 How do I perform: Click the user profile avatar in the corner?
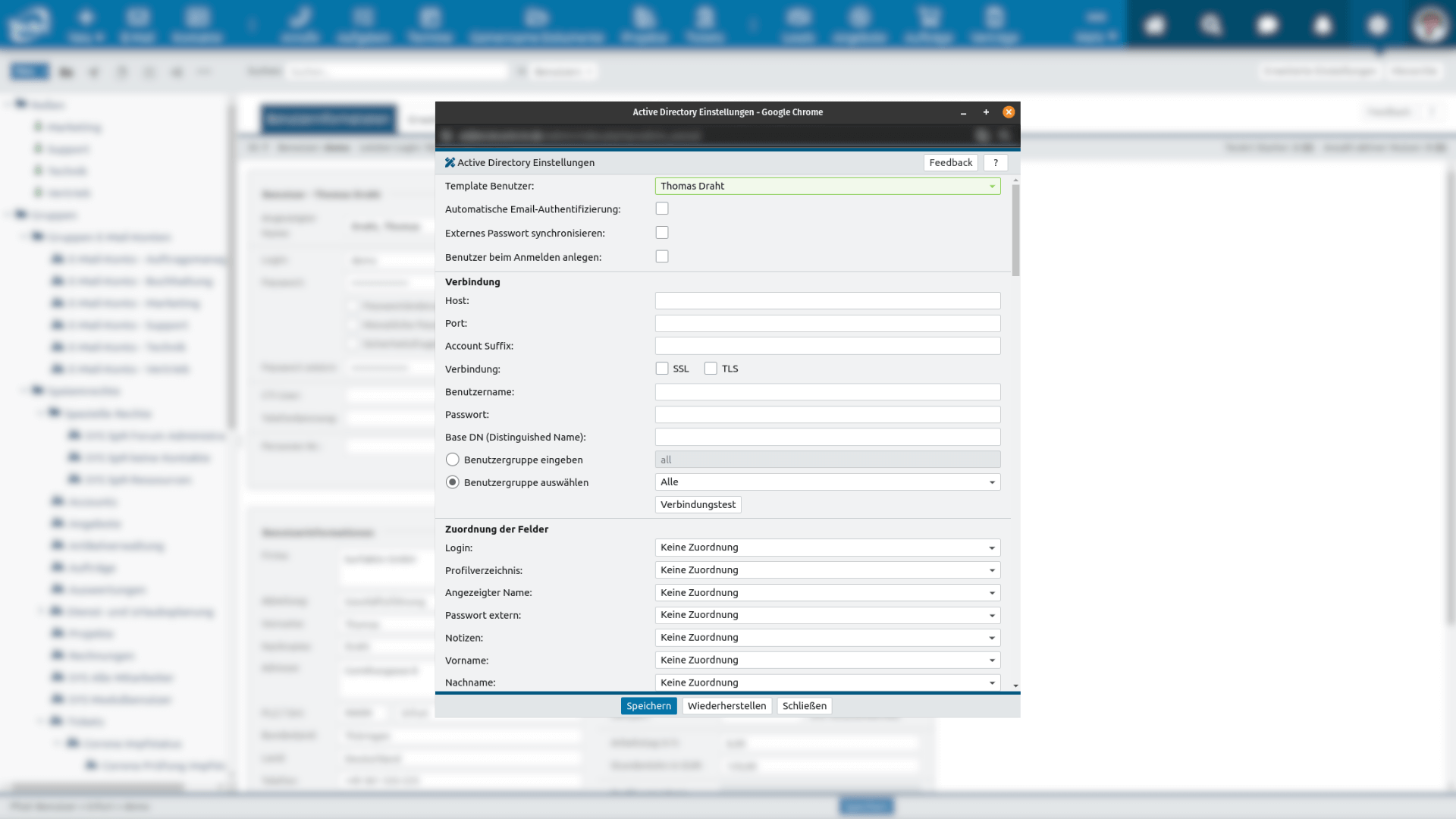[1430, 24]
